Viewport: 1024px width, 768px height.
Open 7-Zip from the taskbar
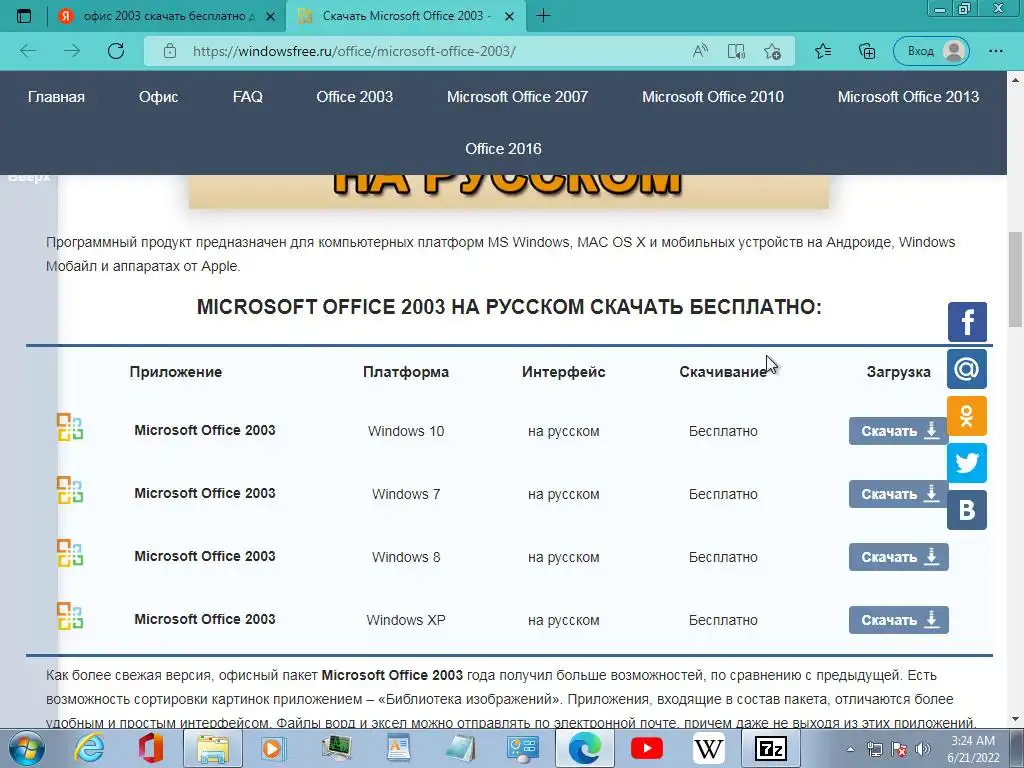pos(771,748)
